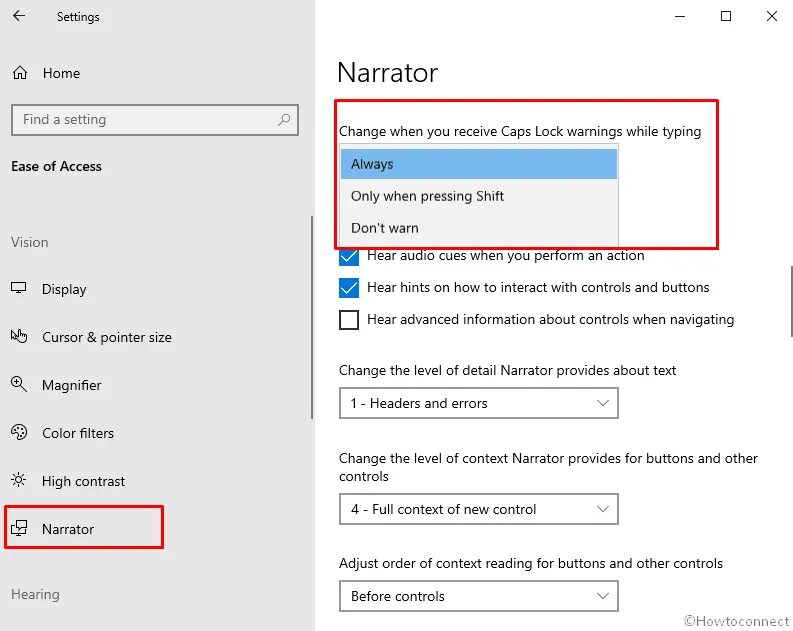Click the Color filters palette icon

coord(19,432)
